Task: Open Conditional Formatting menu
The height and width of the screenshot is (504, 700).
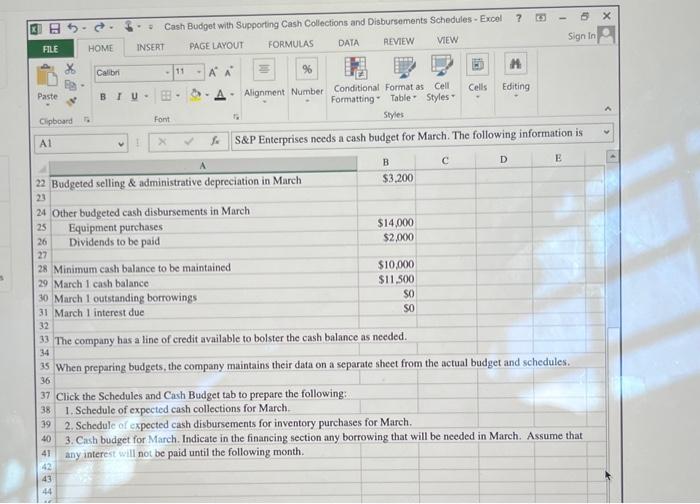Action: 355,80
